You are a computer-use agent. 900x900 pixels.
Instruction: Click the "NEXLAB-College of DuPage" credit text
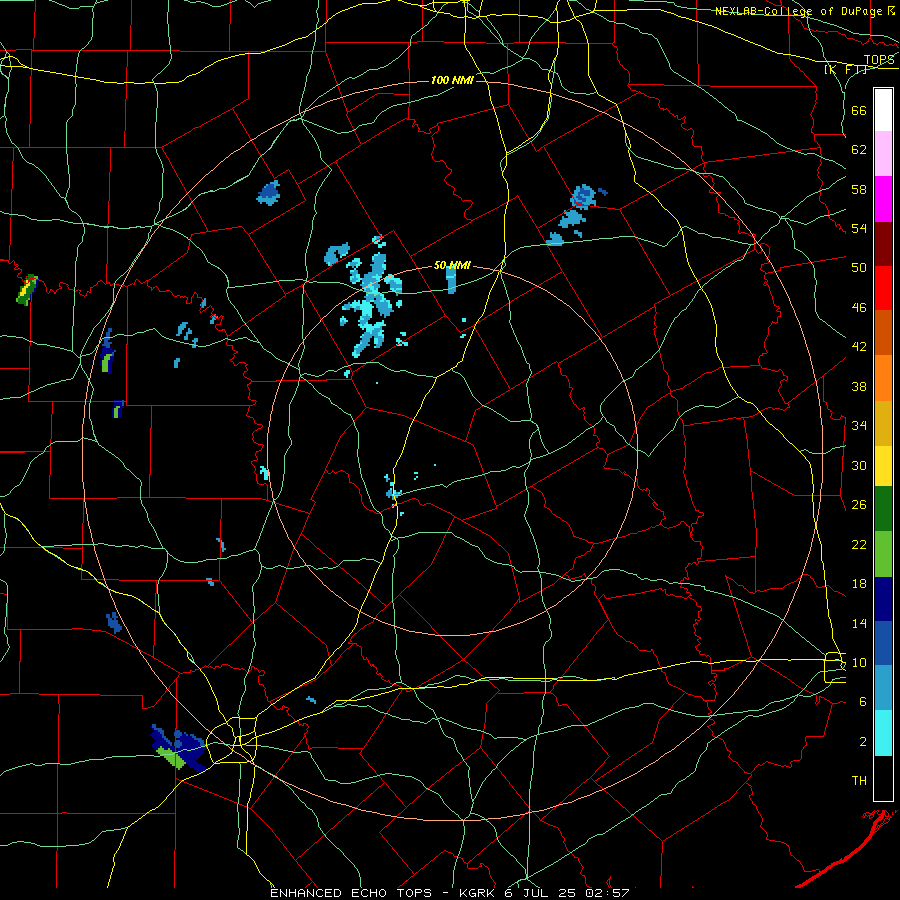click(798, 11)
